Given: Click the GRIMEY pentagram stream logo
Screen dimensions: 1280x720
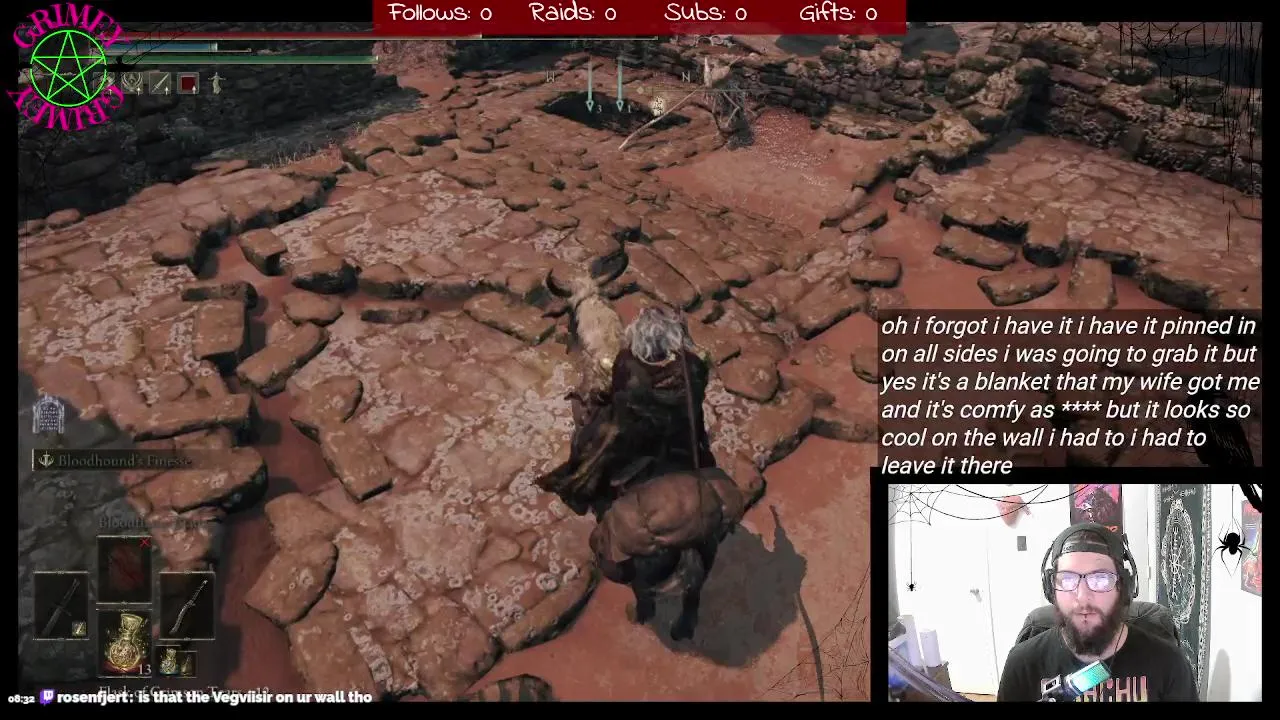Looking at the screenshot, I should [68, 67].
